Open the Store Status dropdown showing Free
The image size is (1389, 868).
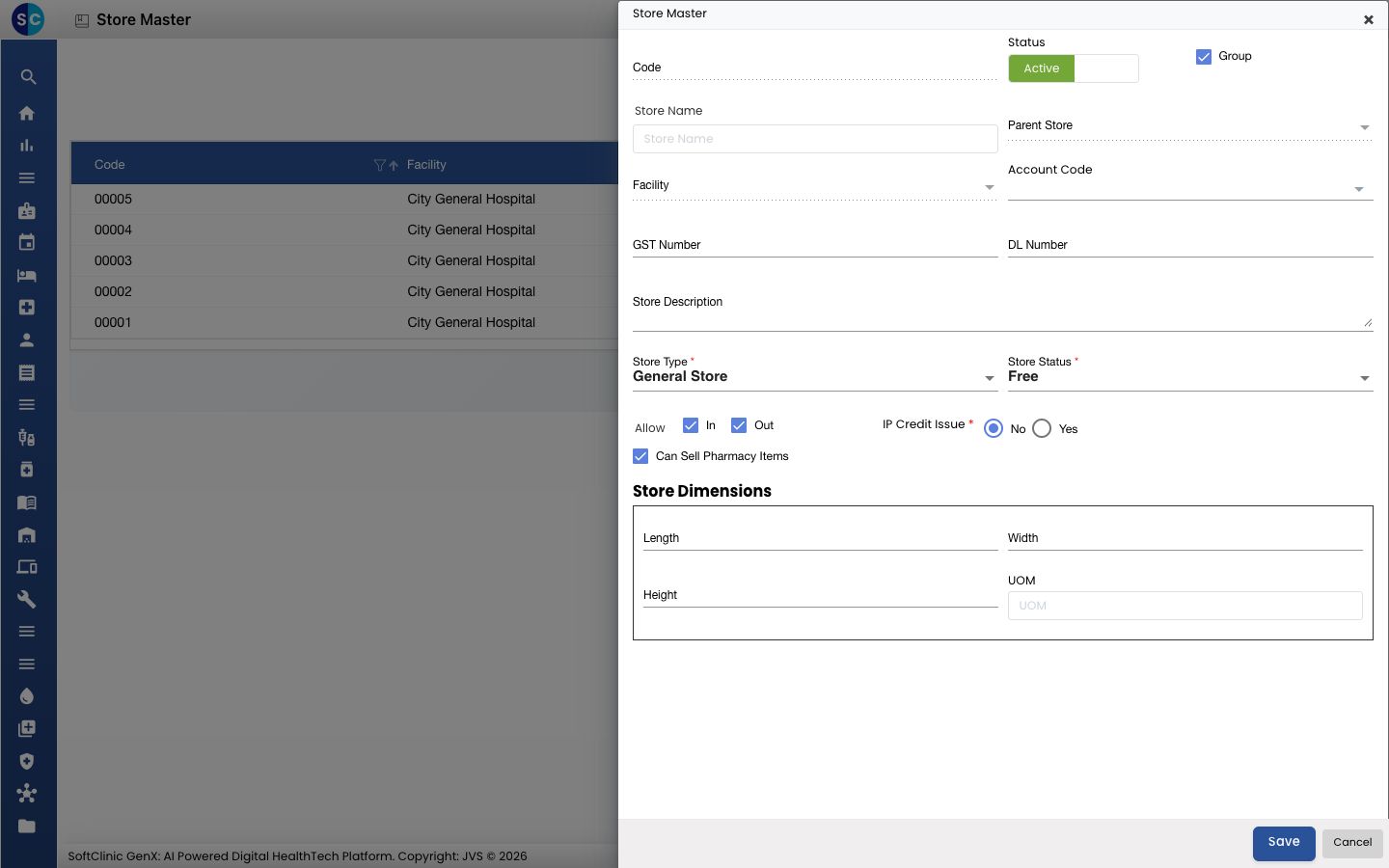1189,377
